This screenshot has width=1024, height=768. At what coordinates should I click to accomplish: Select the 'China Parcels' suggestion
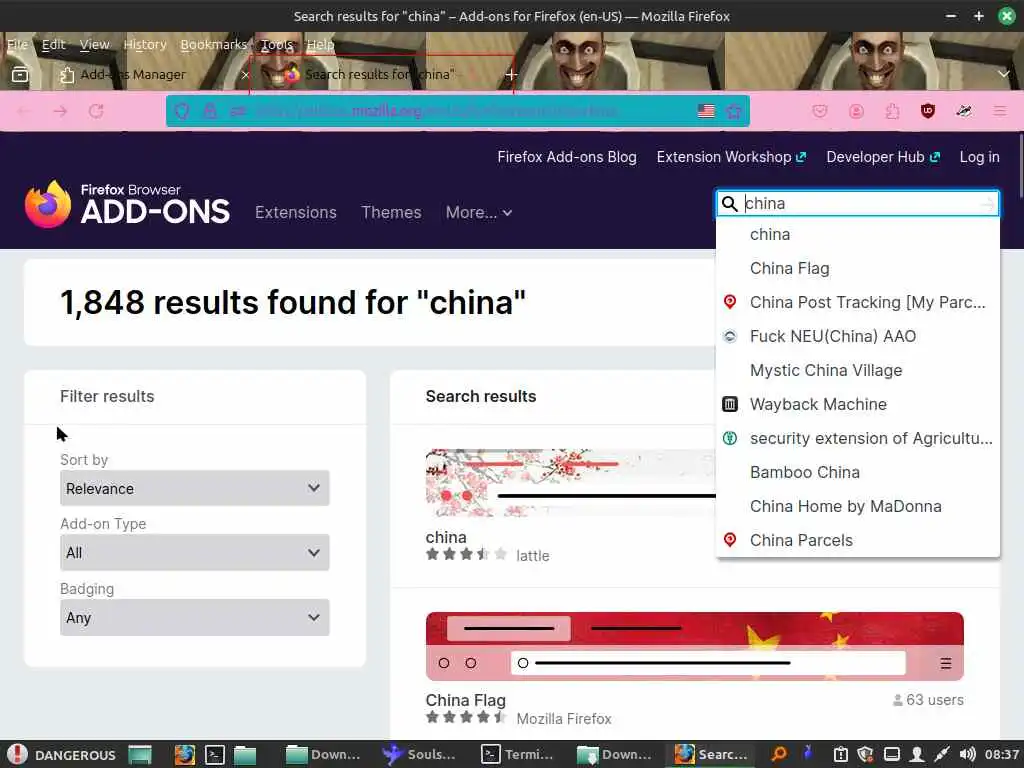tap(857, 540)
